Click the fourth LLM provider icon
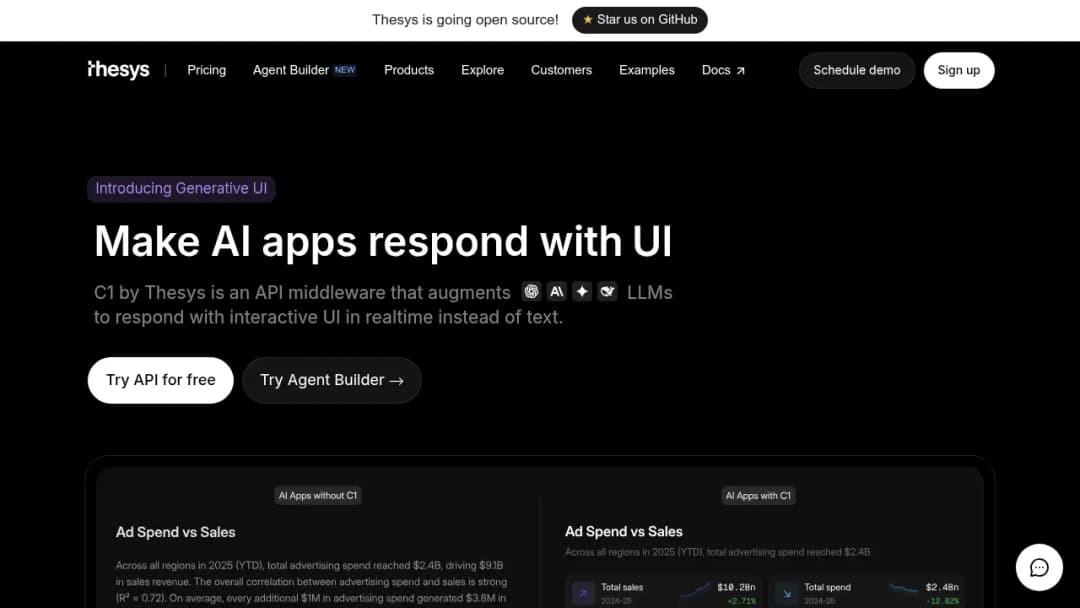This screenshot has height=608, width=1080. coord(608,291)
